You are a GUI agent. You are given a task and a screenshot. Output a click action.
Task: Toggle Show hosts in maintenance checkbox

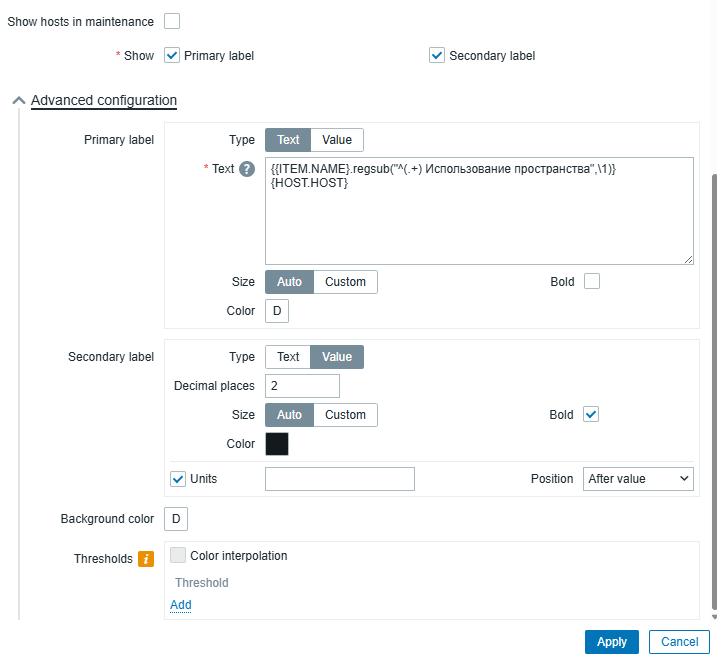tap(172, 21)
